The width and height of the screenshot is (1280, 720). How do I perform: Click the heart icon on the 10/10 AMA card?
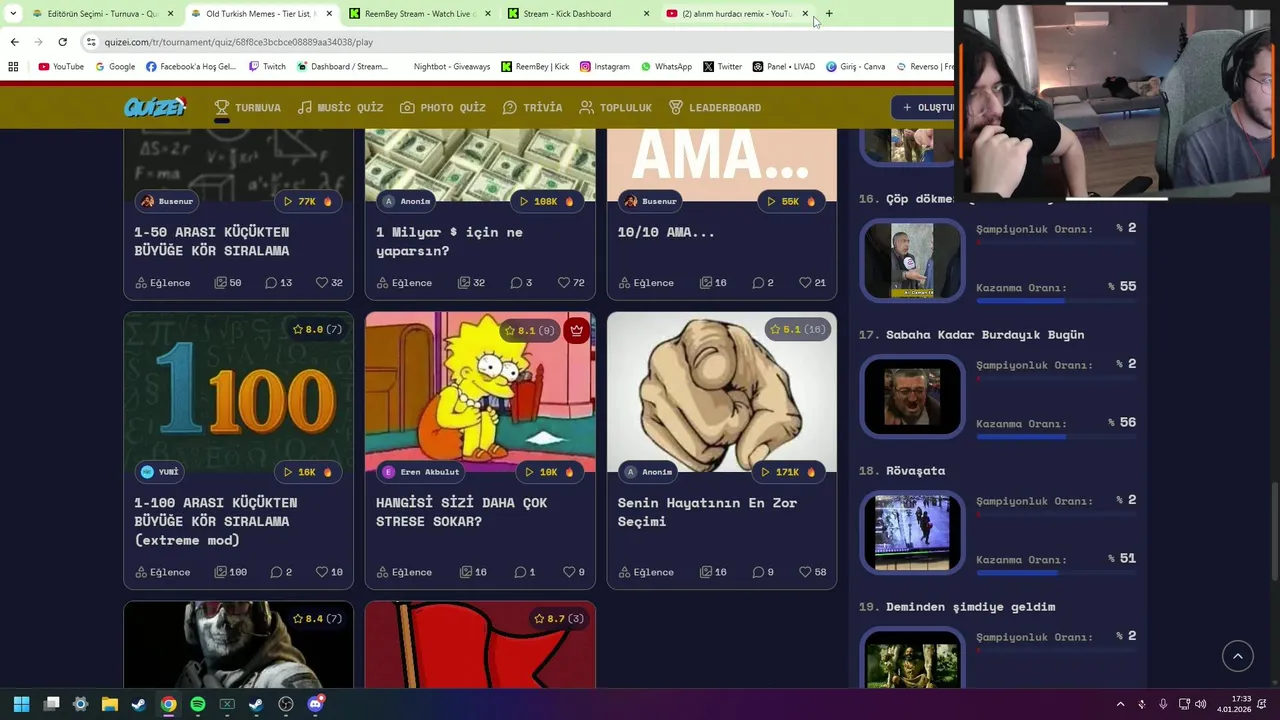coord(805,283)
